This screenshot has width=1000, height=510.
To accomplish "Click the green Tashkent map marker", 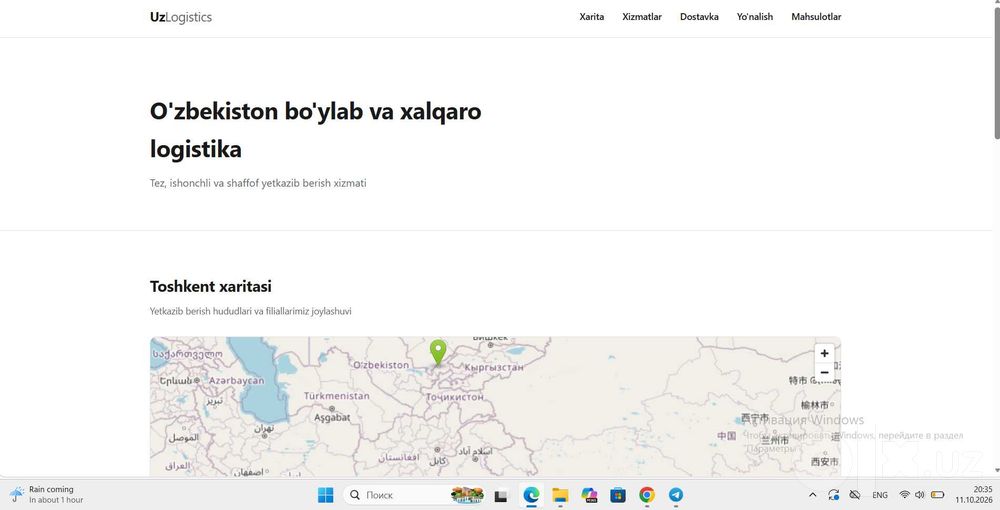I will click(x=438, y=353).
